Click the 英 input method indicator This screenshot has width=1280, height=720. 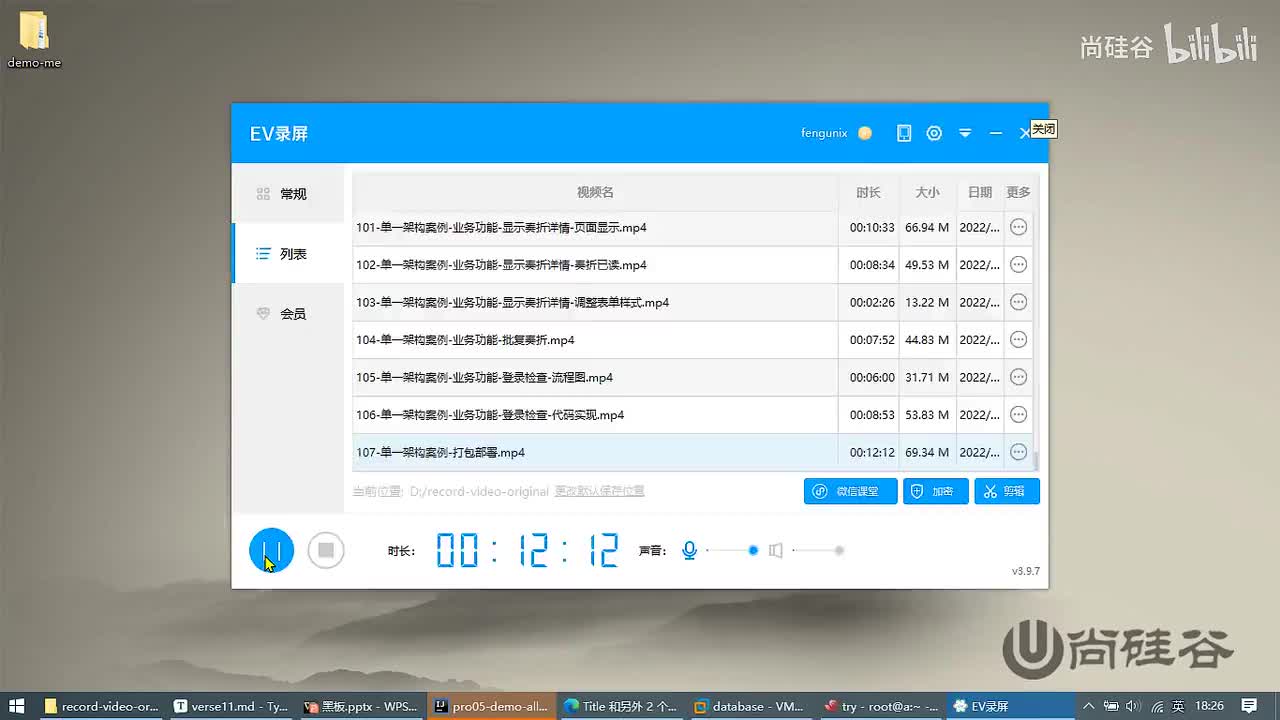(x=1178, y=706)
